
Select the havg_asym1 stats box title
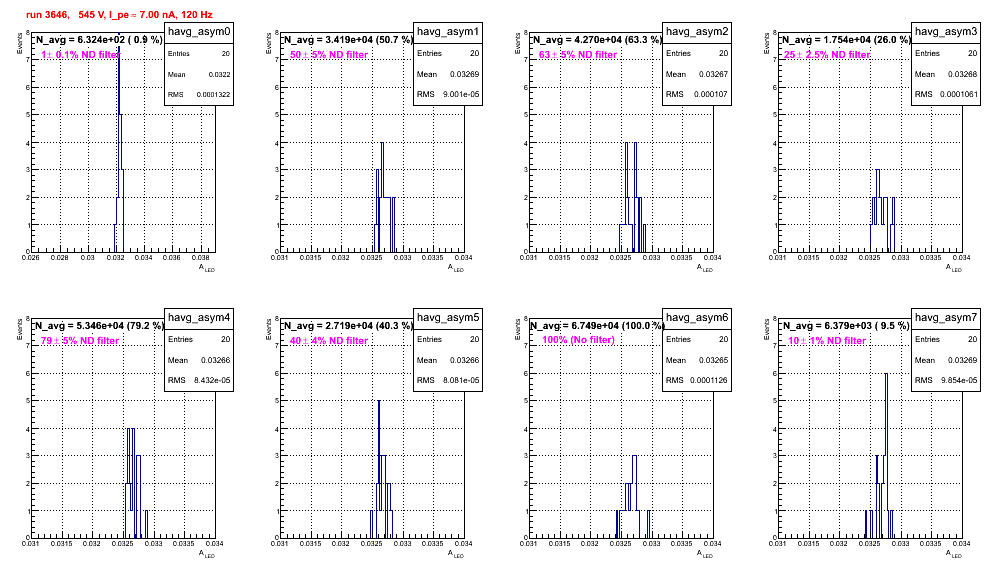click(x=448, y=31)
